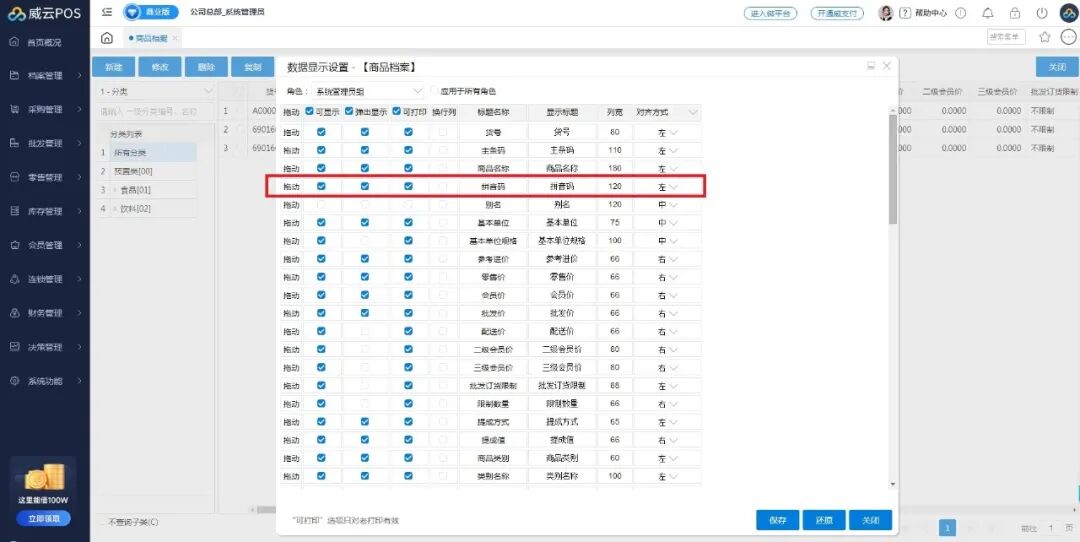Click the dialog's vertical scrollbar

point(893,170)
